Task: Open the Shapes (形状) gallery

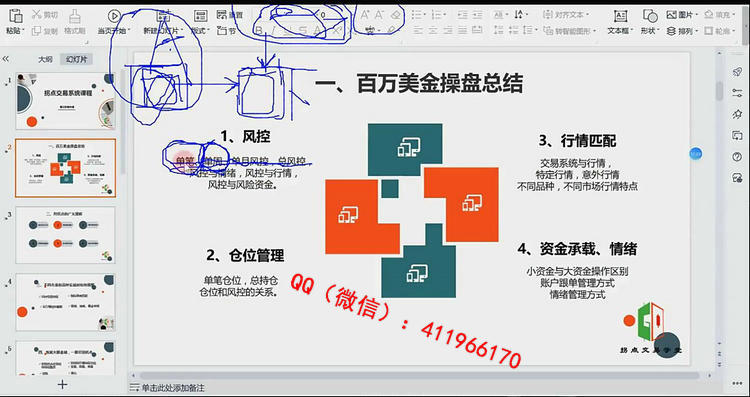Action: point(650,22)
